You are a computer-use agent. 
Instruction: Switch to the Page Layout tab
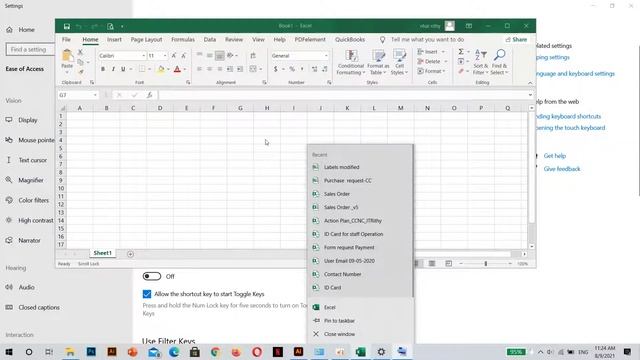coord(146,40)
